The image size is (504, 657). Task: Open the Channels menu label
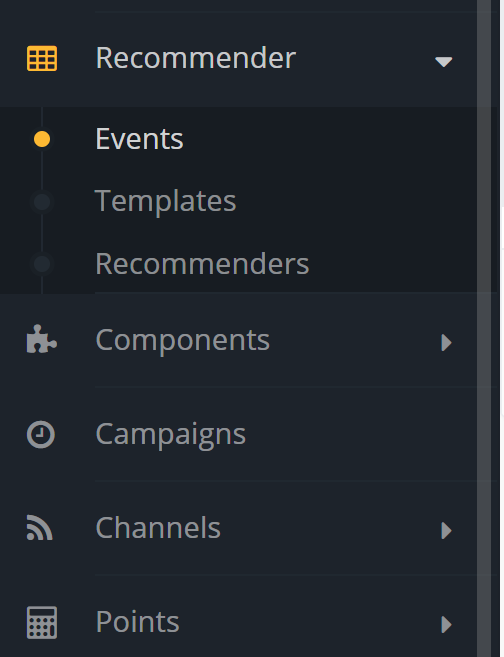158,528
